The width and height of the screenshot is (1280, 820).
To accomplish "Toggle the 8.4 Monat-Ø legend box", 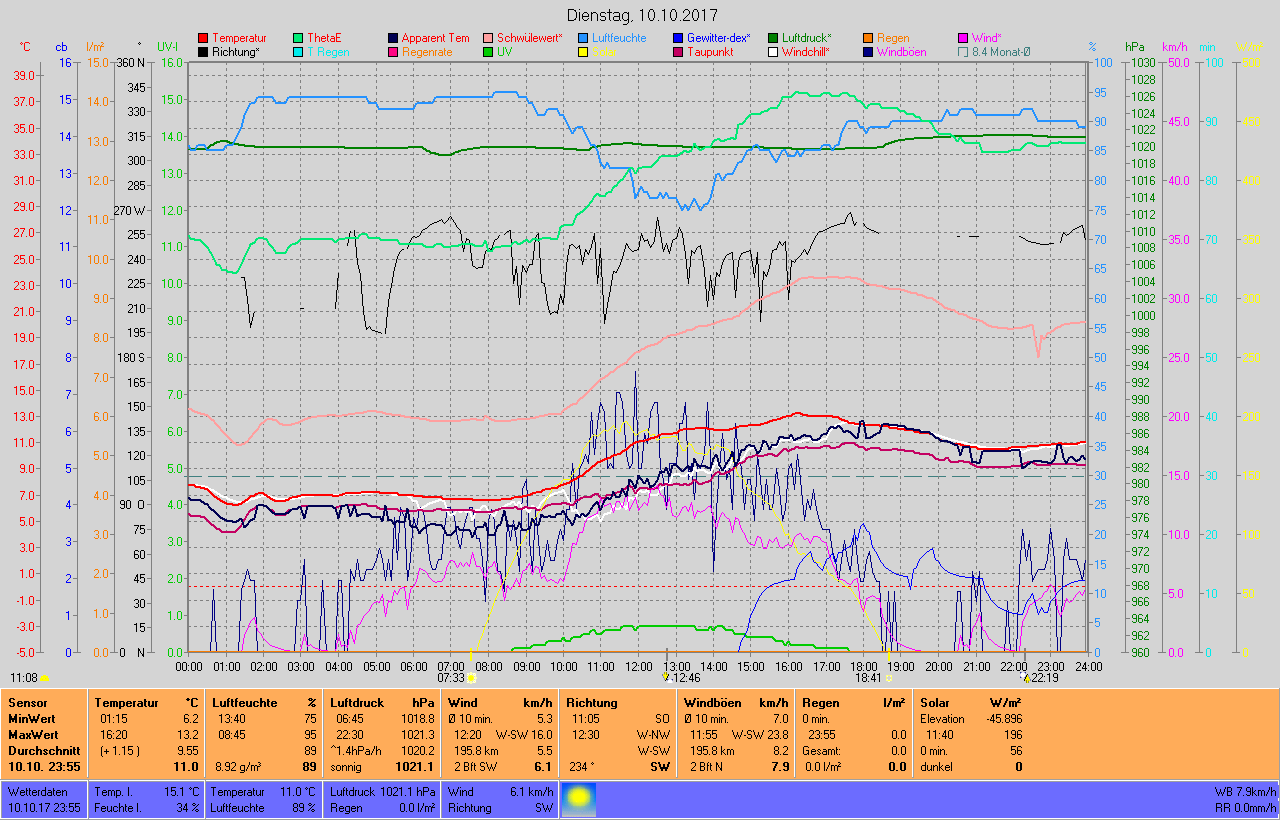I will tap(963, 52).
